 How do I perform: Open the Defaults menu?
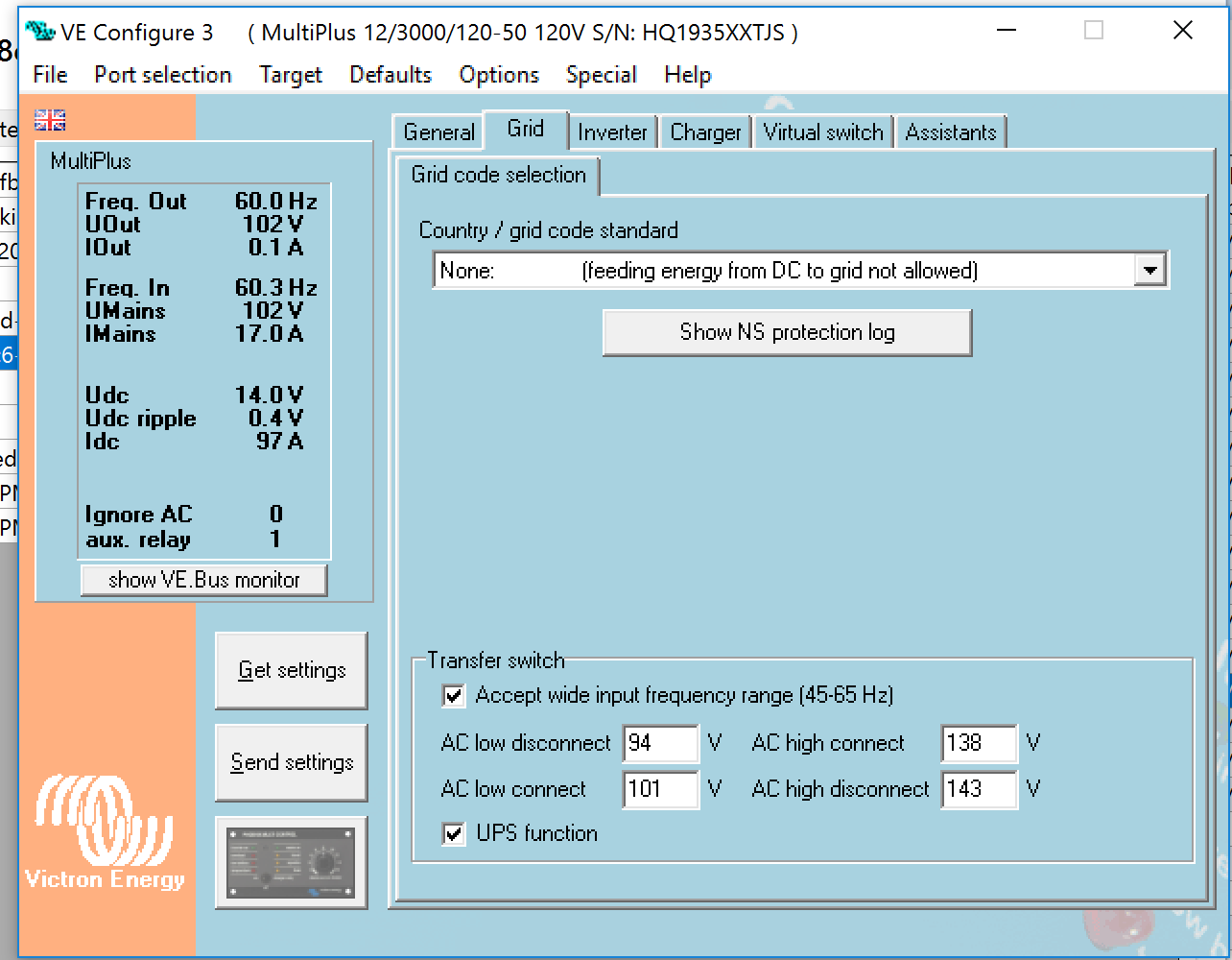(x=390, y=75)
